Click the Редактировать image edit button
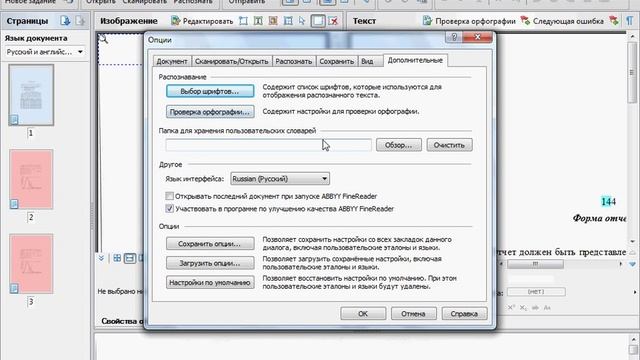The width and height of the screenshot is (640, 360). click(202, 21)
